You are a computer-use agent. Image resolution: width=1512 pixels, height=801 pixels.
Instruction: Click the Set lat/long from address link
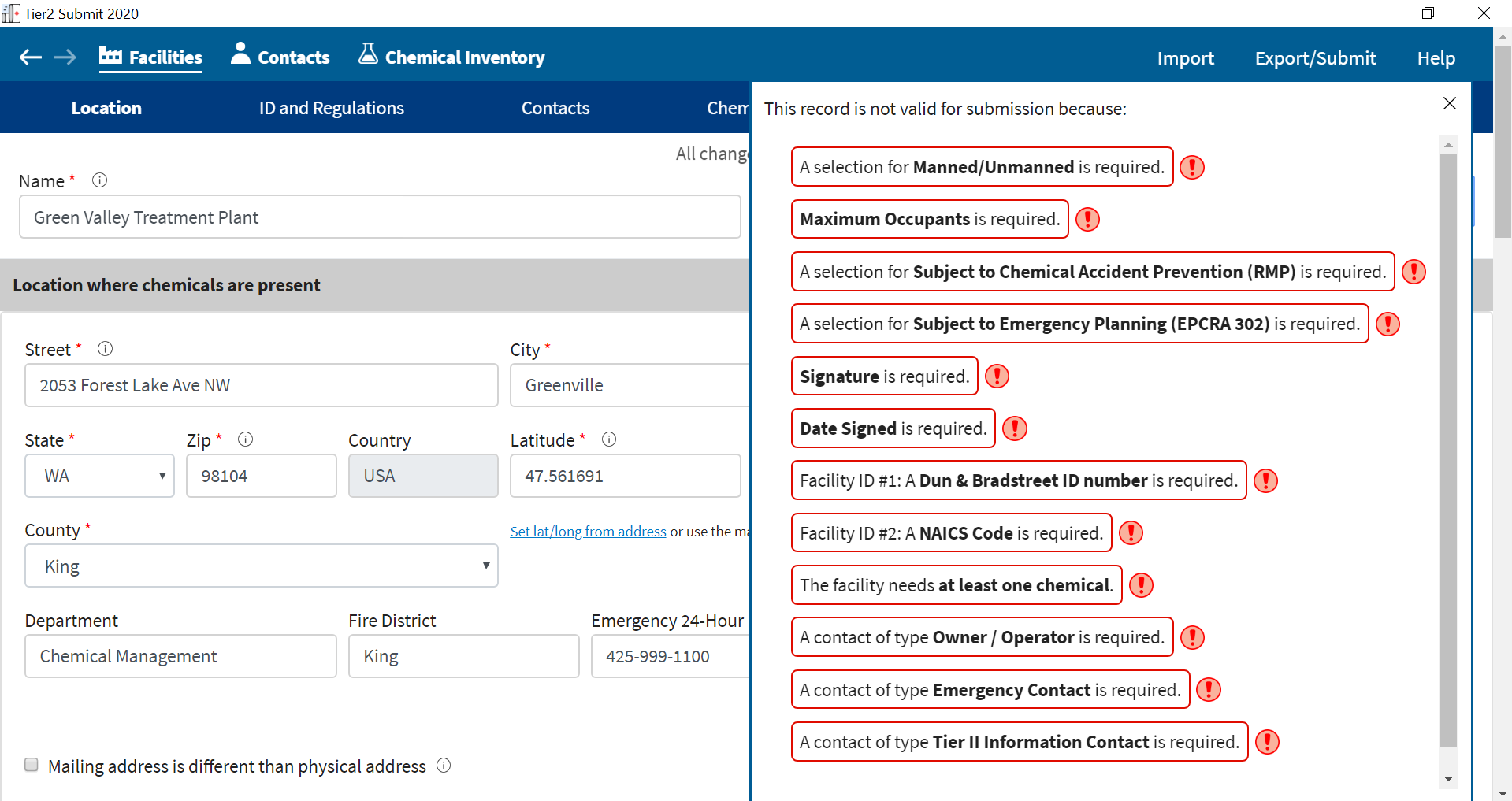point(588,532)
